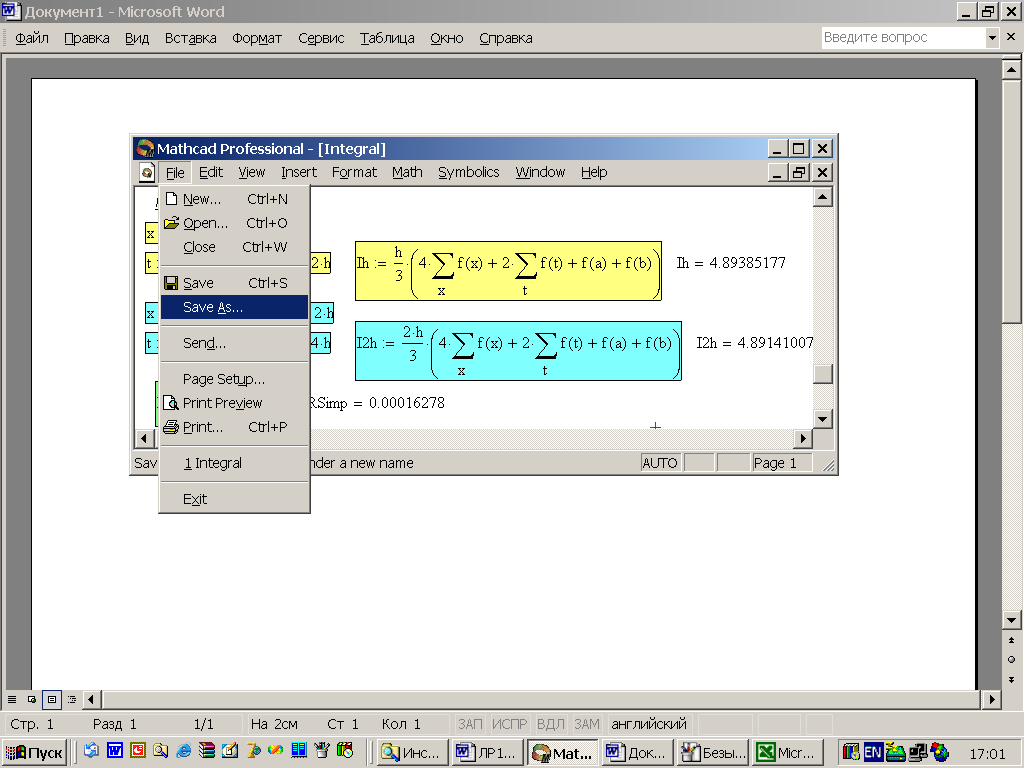Click the Mathcad document icon left of File menu
The image size is (1024, 768).
coord(147,172)
